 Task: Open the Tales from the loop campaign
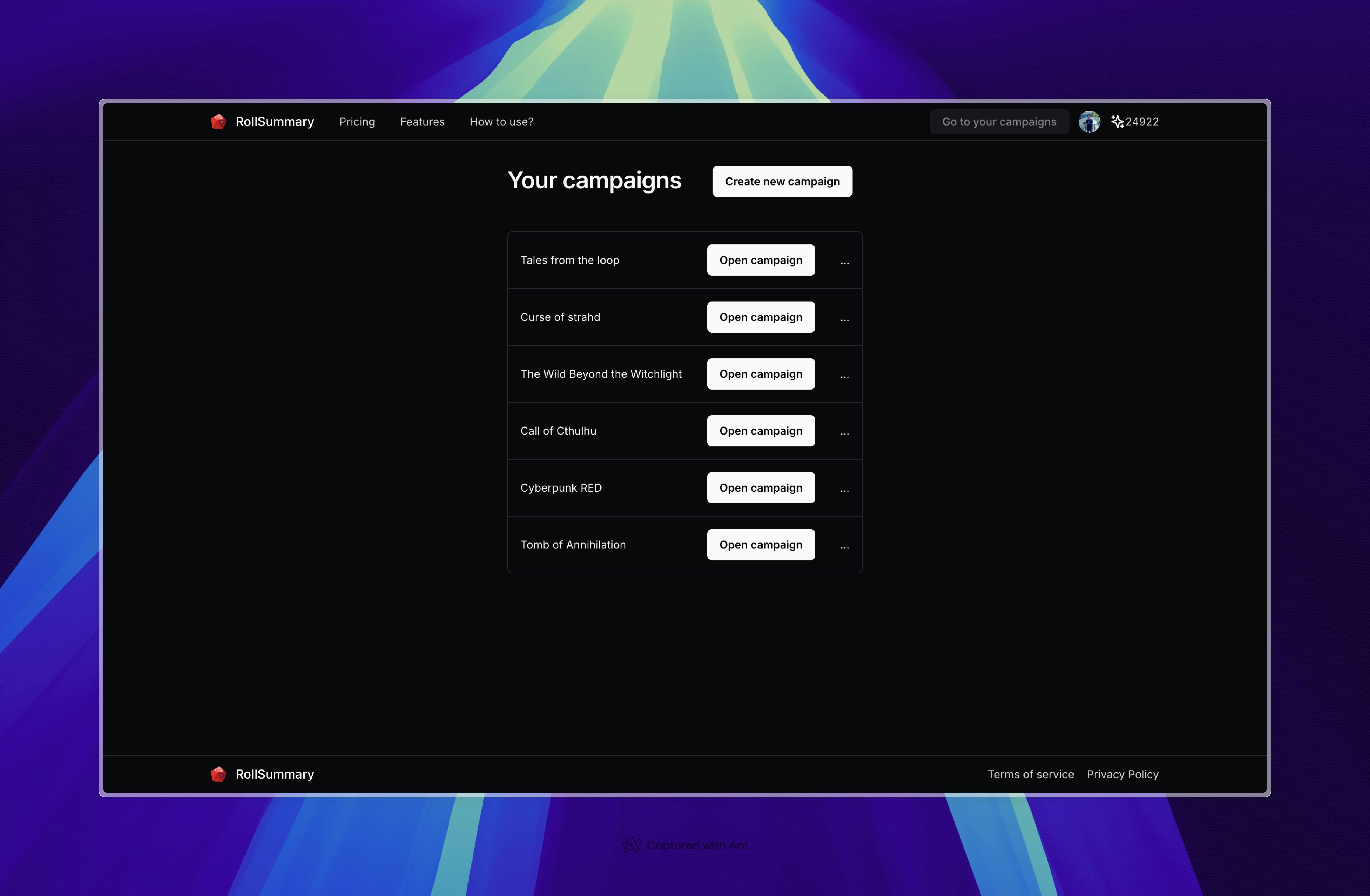tap(760, 260)
